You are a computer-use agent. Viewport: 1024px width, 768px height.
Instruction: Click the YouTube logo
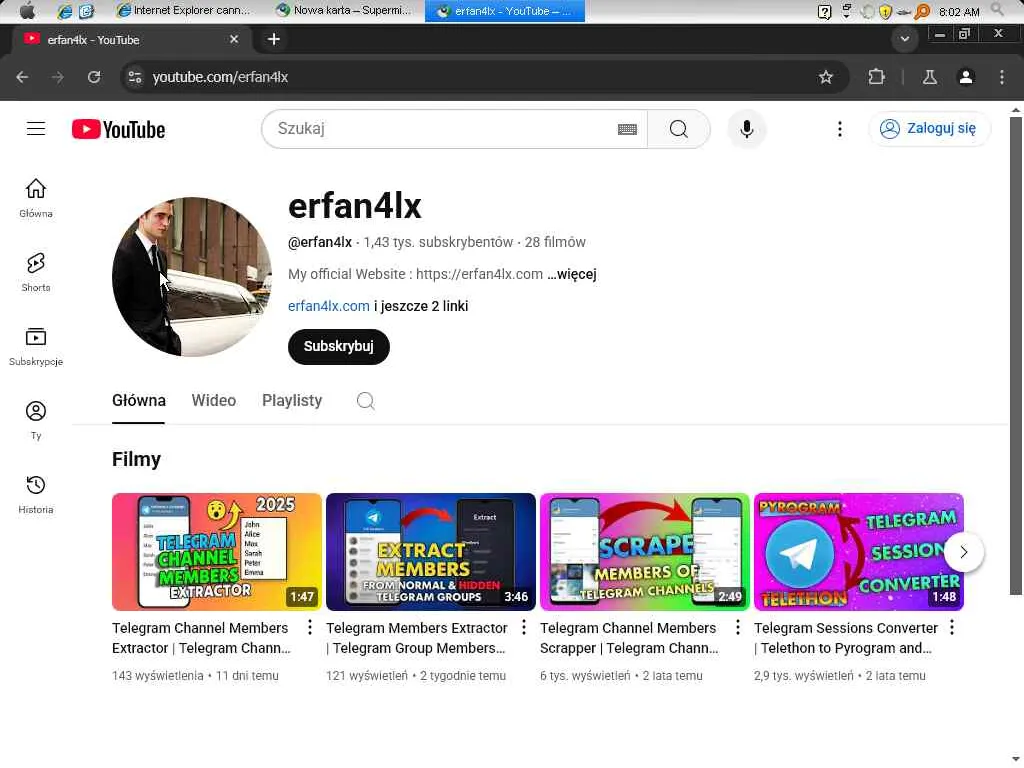coord(118,129)
